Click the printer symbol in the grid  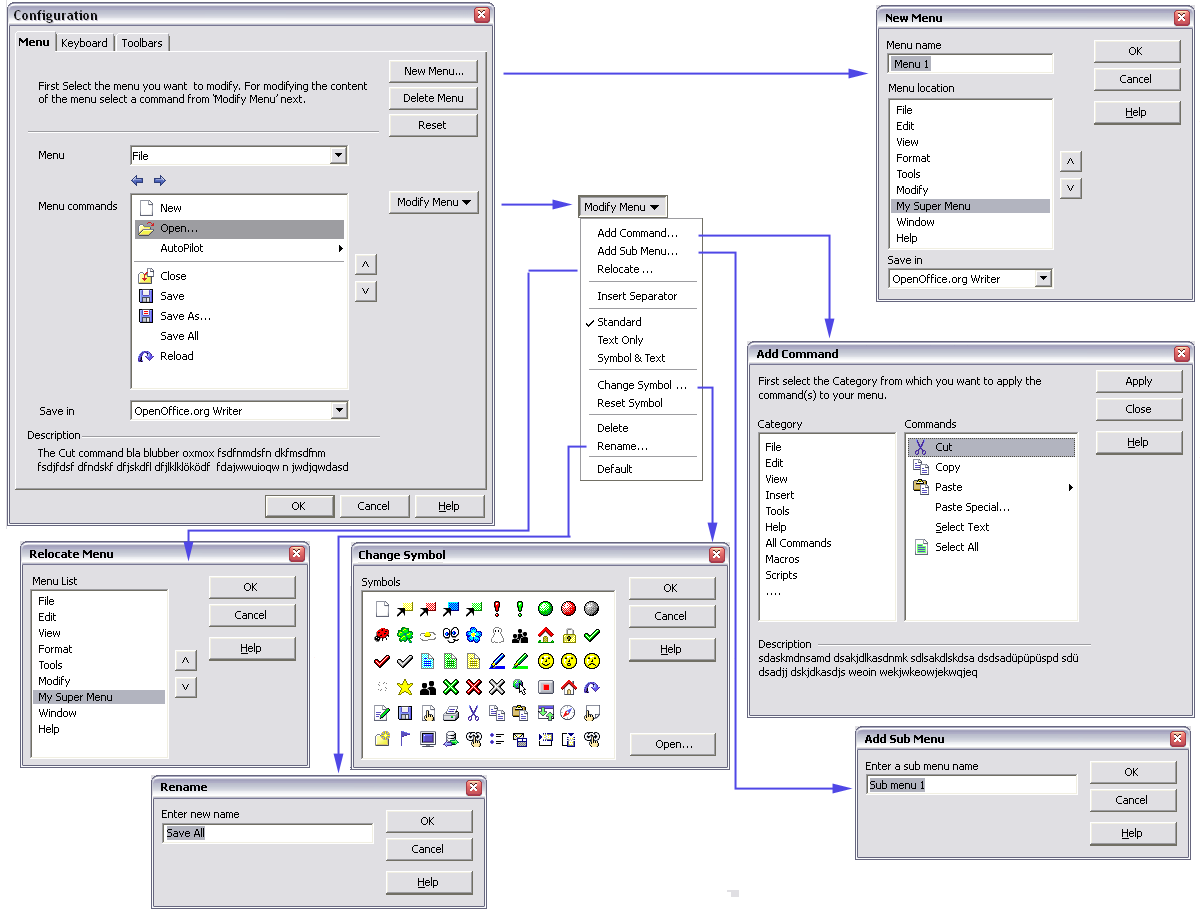[x=451, y=713]
